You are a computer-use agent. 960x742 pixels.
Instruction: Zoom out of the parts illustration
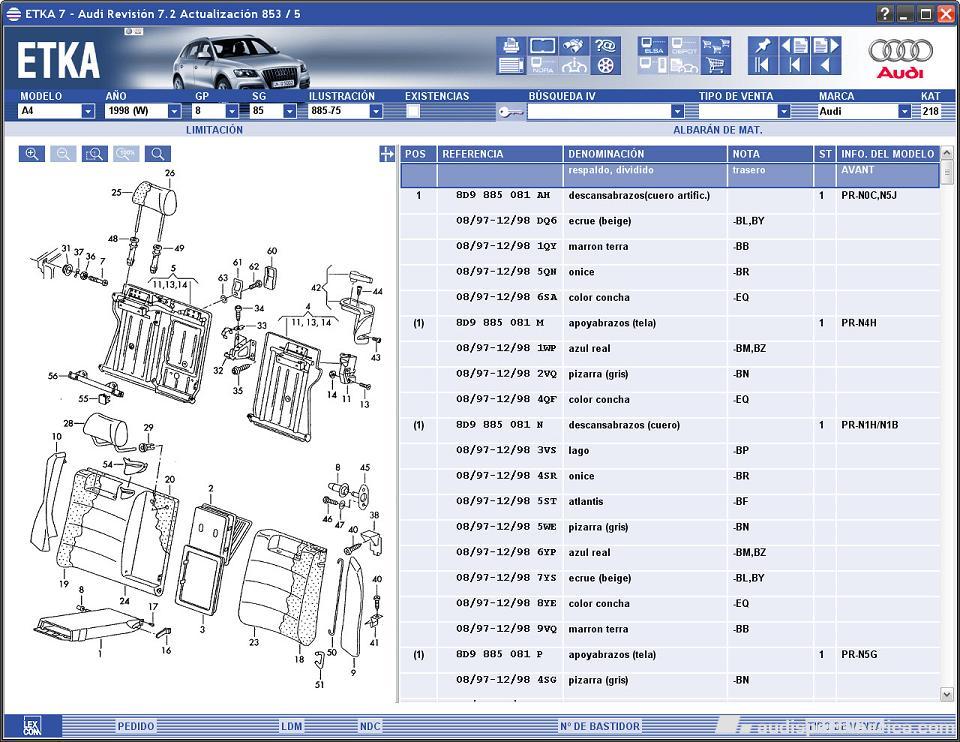pos(63,154)
